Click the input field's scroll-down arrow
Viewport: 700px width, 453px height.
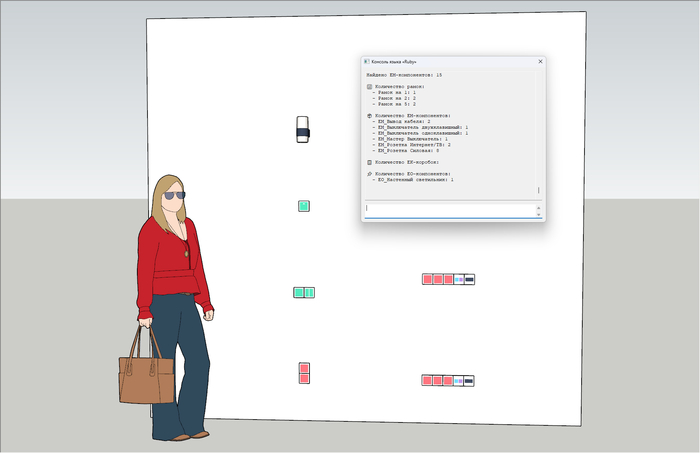click(x=538, y=215)
